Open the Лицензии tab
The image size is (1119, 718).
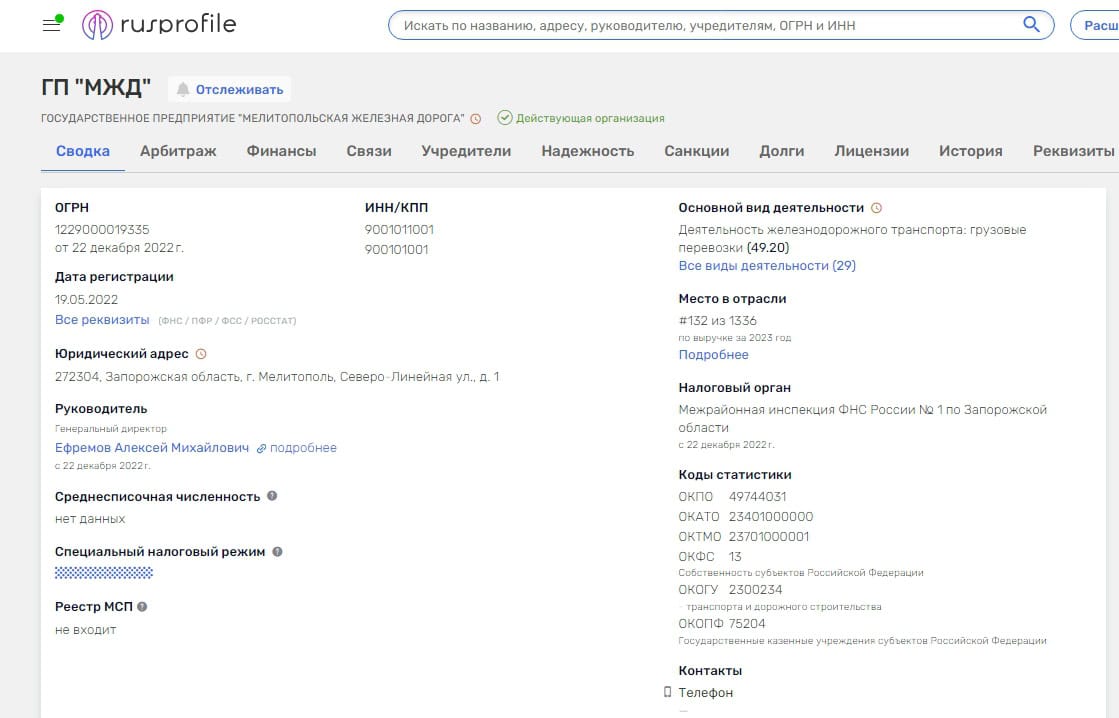(871, 151)
